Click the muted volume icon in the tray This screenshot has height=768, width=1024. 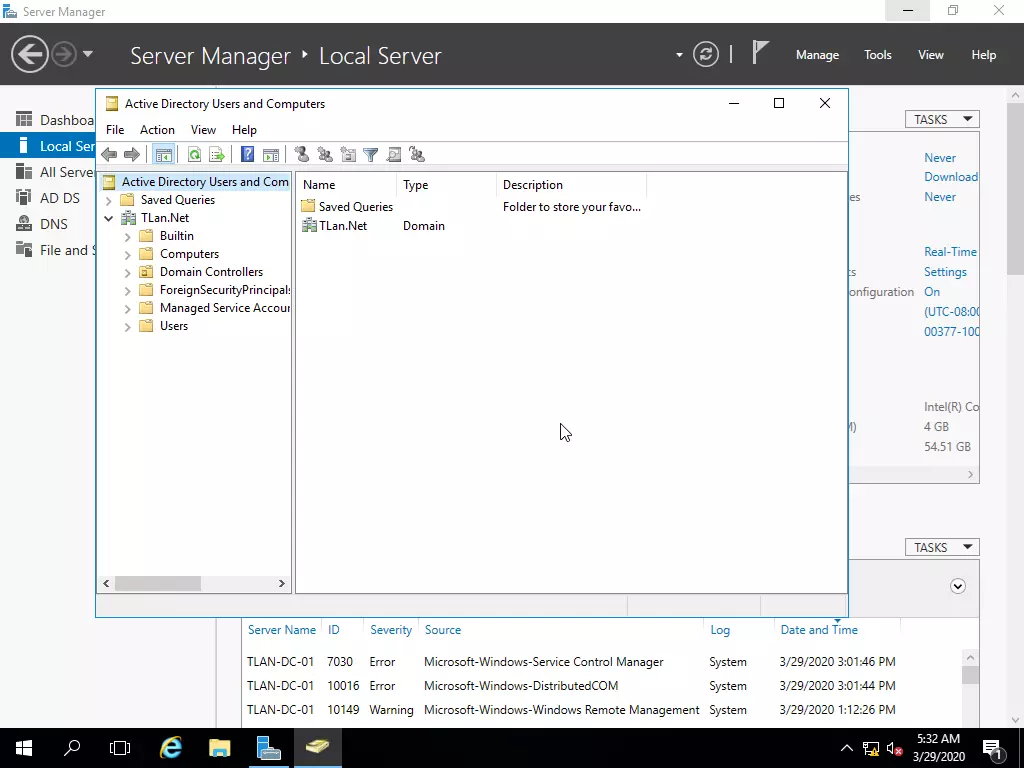(895, 749)
